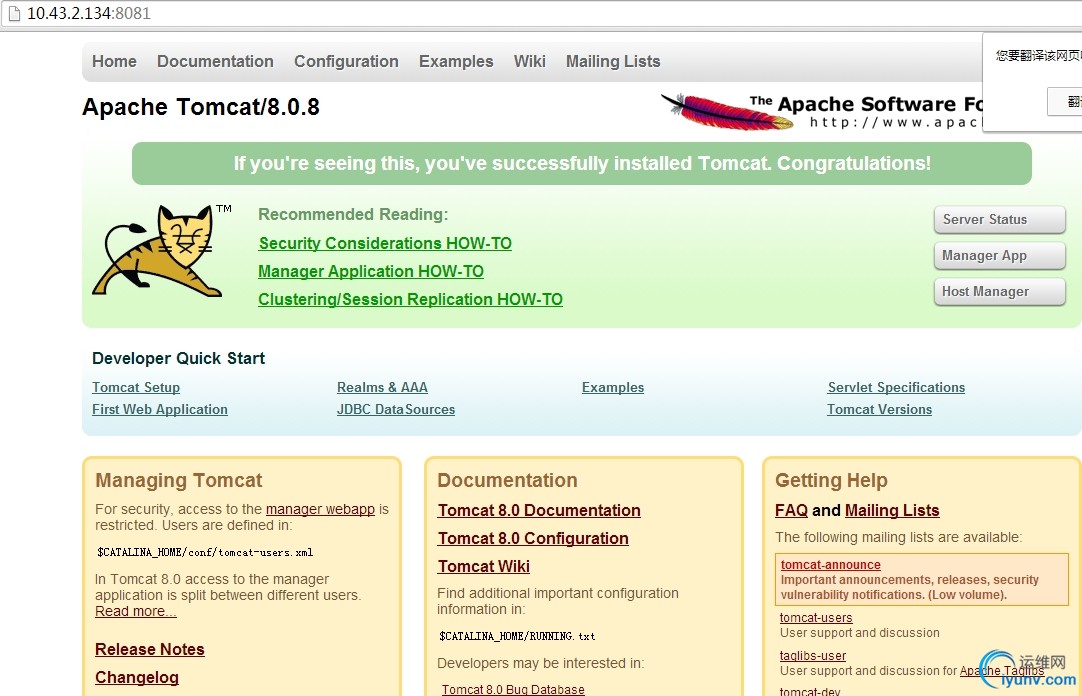1082x696 pixels.
Task: Open the Tomcat Wiki link
Action: pyautogui.click(x=484, y=566)
